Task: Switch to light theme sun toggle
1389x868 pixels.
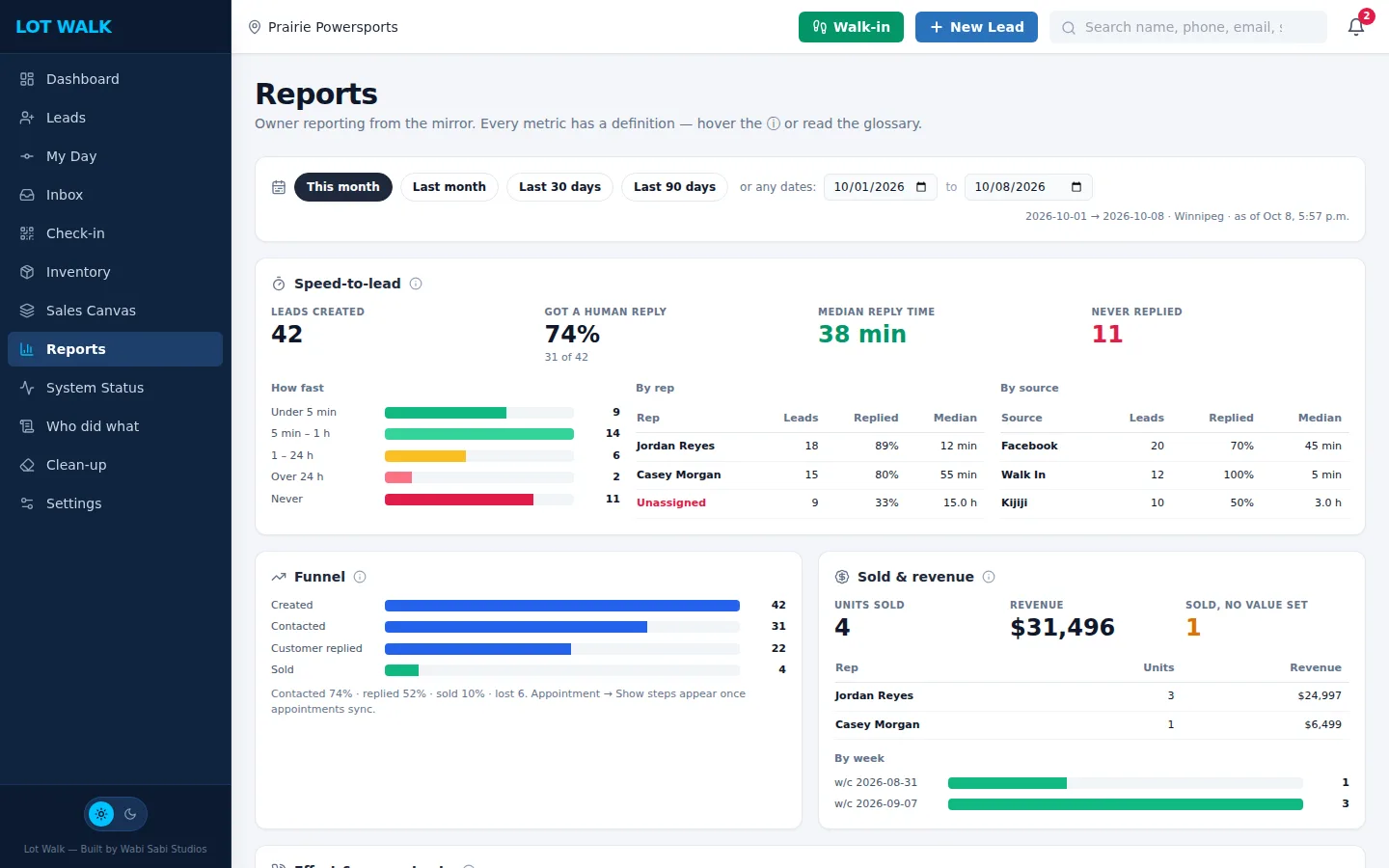Action: point(101,814)
